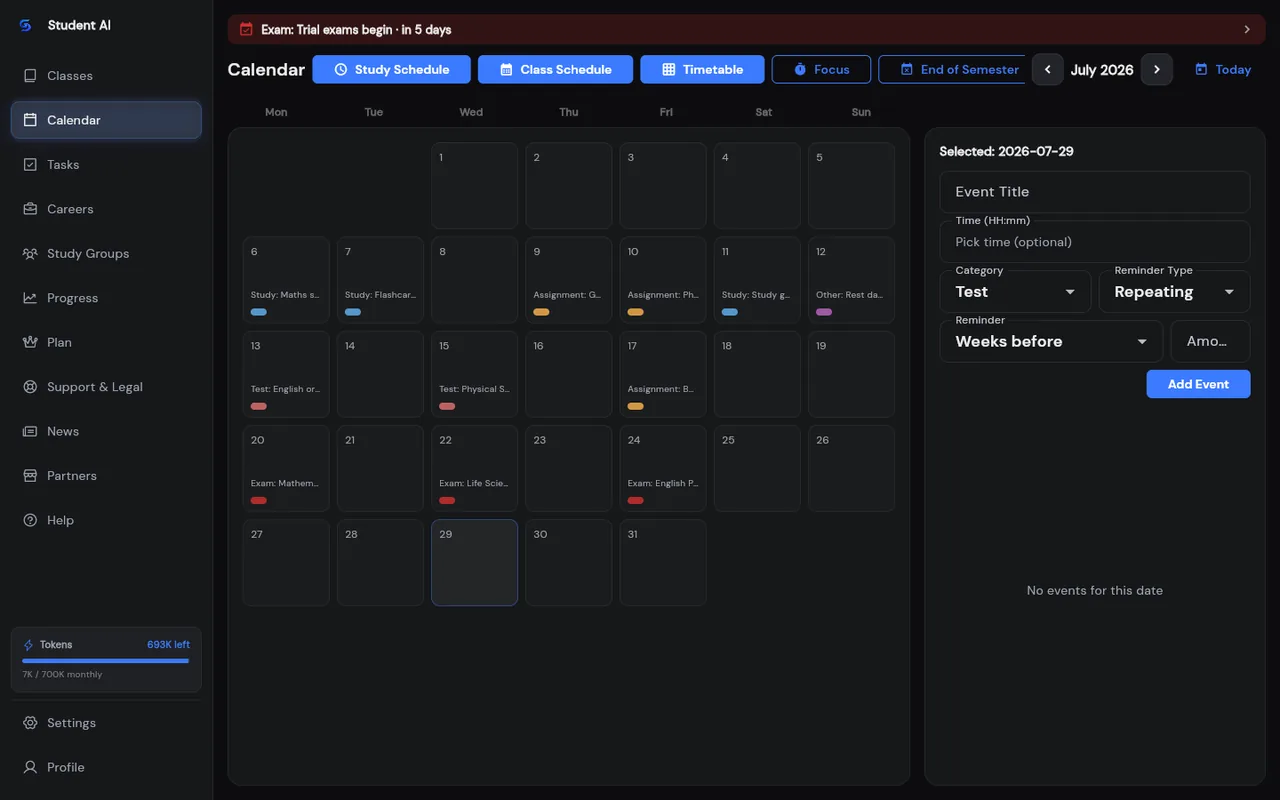Click the Add Event button
Screen dimensions: 1280x800
1198,384
